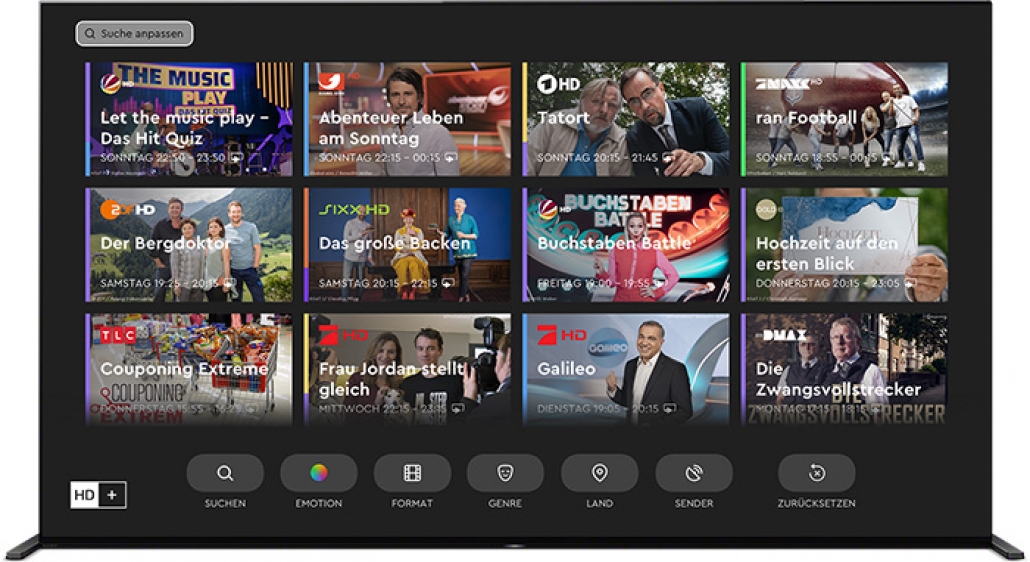
Task: Click the TLC logo on Couponing Extreme
Action: [x=118, y=335]
